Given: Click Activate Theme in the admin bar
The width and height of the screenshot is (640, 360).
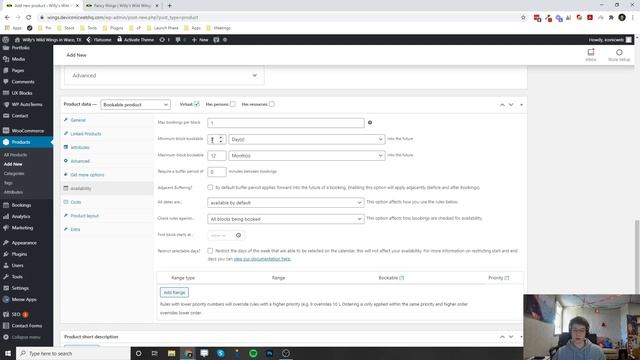Looking at the screenshot, I should tap(136, 40).
